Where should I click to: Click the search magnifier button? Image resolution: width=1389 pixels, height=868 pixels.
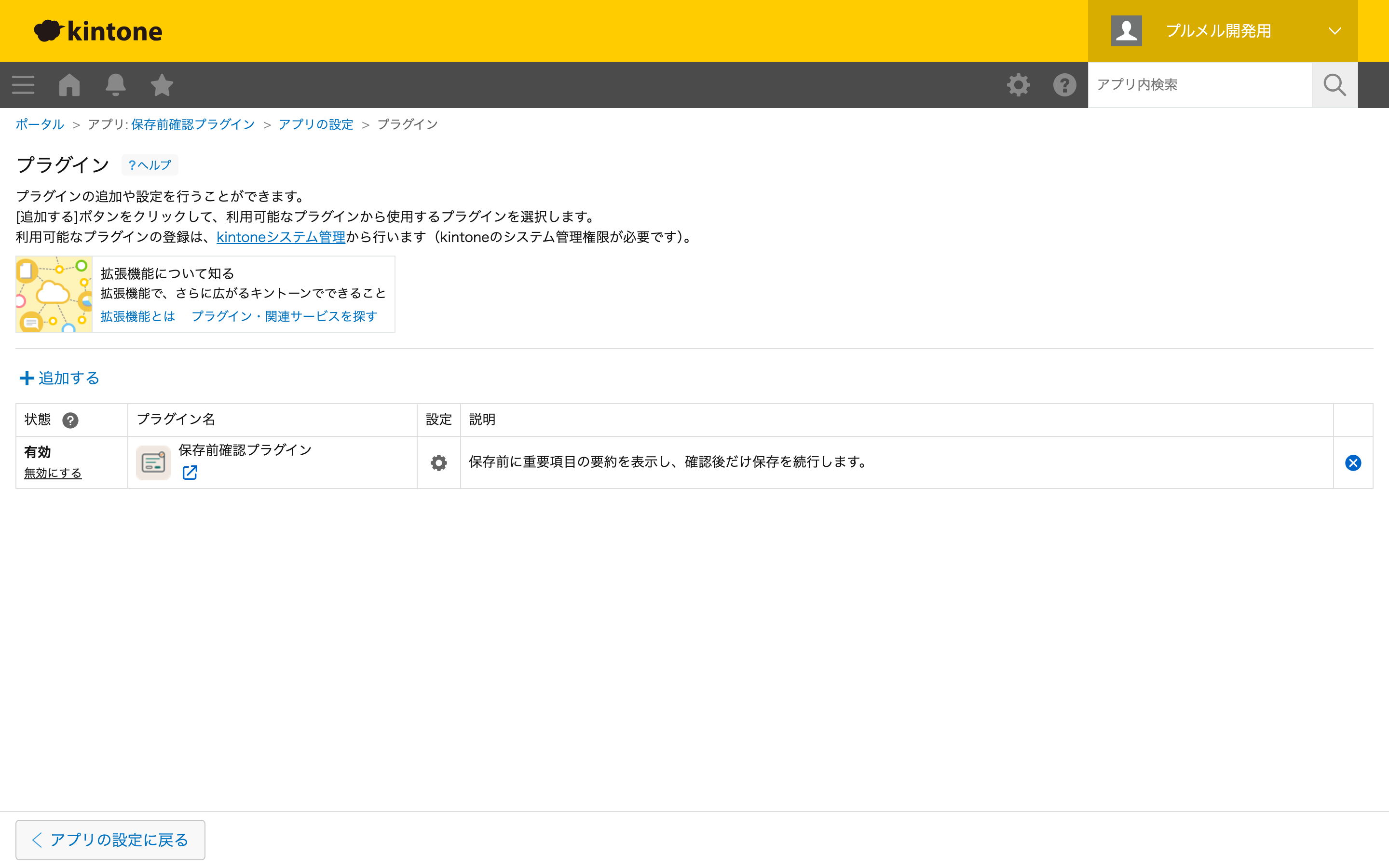[1335, 85]
